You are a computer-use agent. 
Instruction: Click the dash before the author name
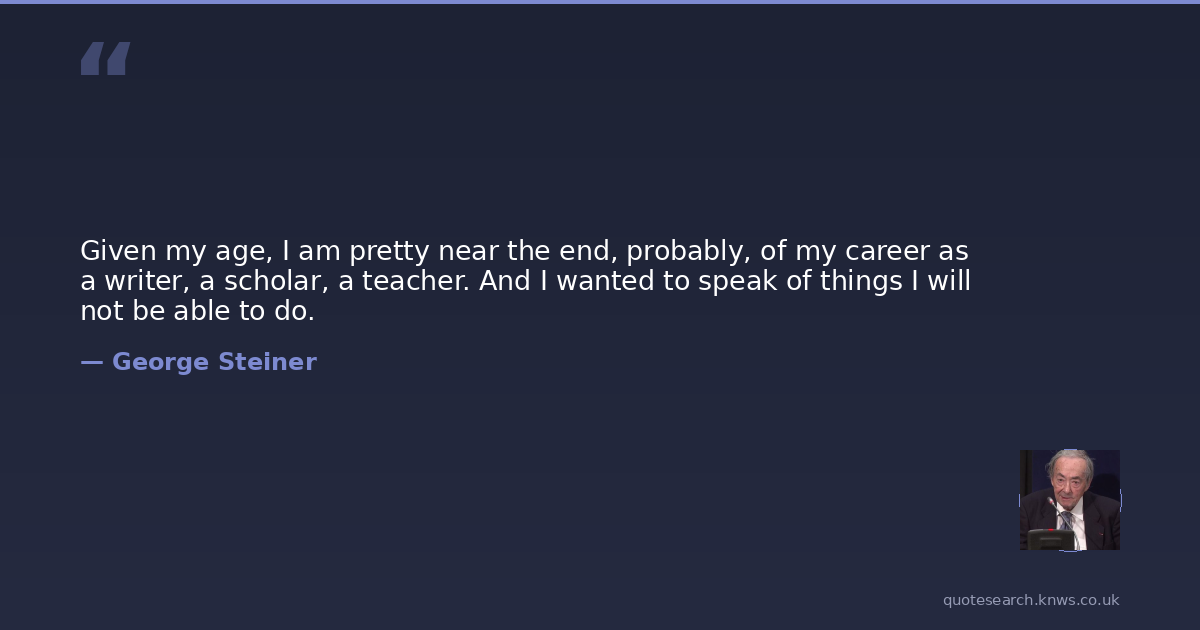tap(91, 362)
